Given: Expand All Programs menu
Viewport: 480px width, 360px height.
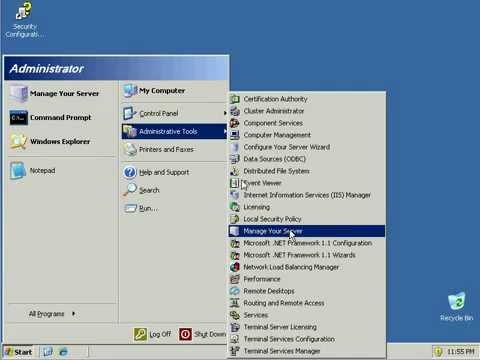Looking at the screenshot, I should 52,314.
